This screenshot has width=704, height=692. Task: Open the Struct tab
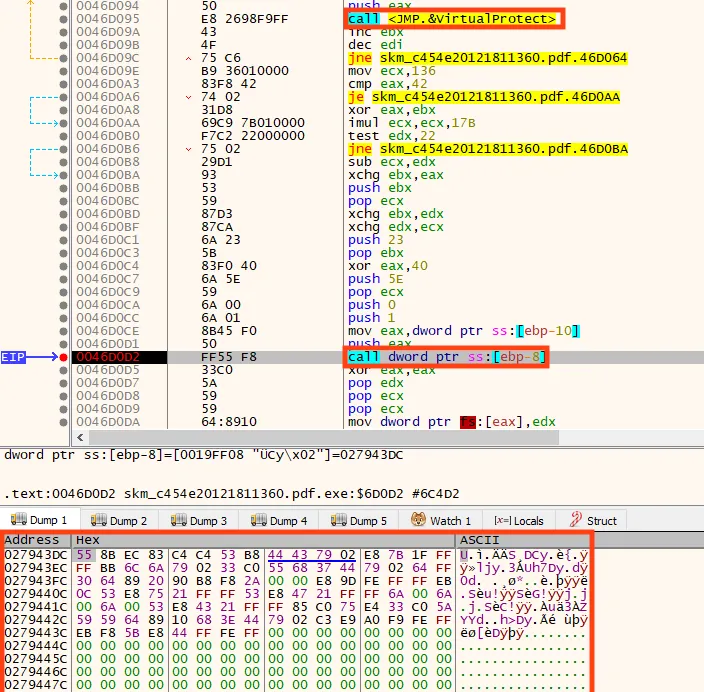coord(592,520)
